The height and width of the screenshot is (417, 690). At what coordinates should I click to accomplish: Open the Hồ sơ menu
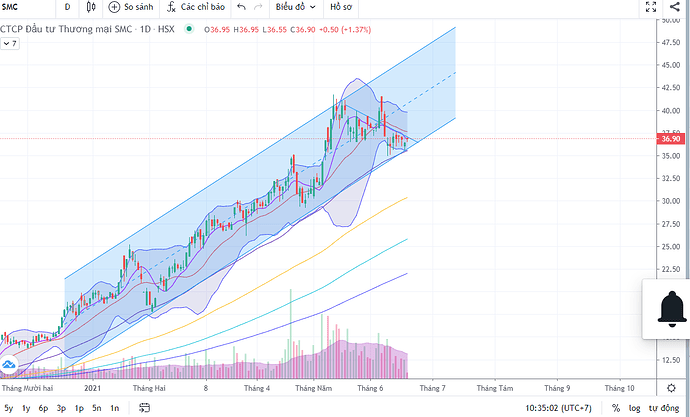pos(341,7)
